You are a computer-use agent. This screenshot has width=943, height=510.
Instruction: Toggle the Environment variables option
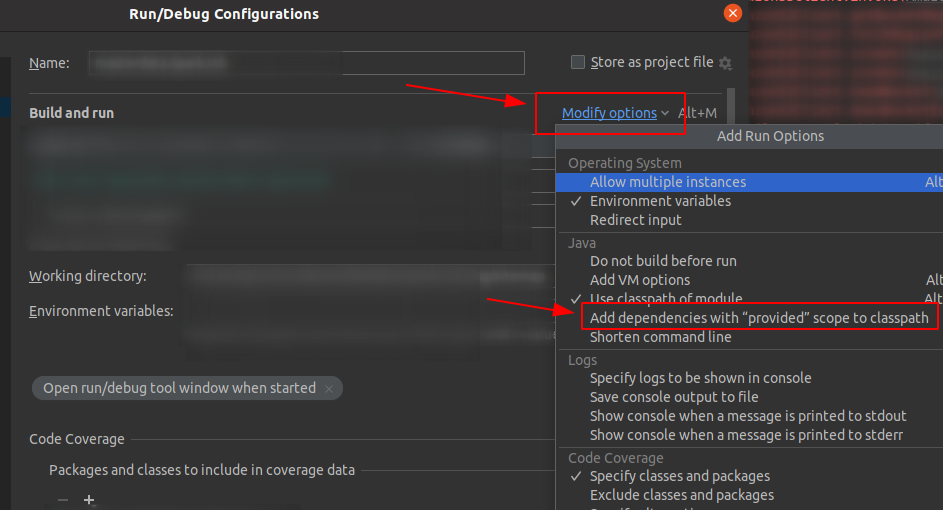pos(660,201)
